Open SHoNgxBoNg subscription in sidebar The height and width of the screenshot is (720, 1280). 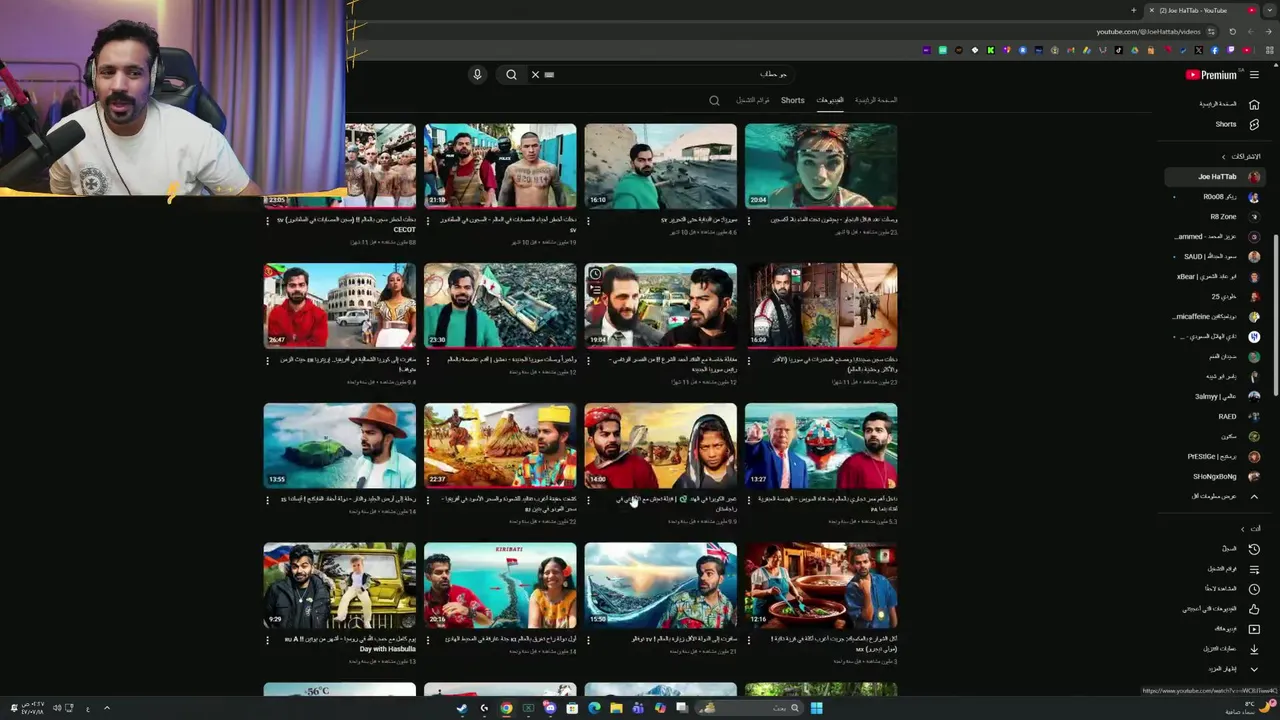point(1214,477)
